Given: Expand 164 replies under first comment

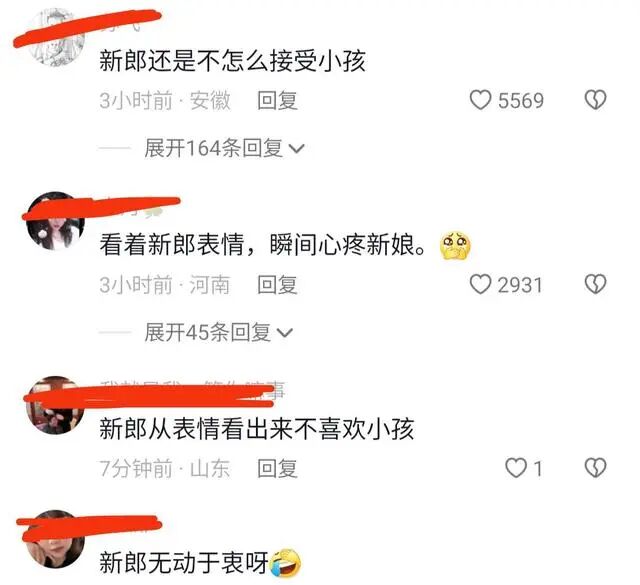Looking at the screenshot, I should [x=224, y=148].
